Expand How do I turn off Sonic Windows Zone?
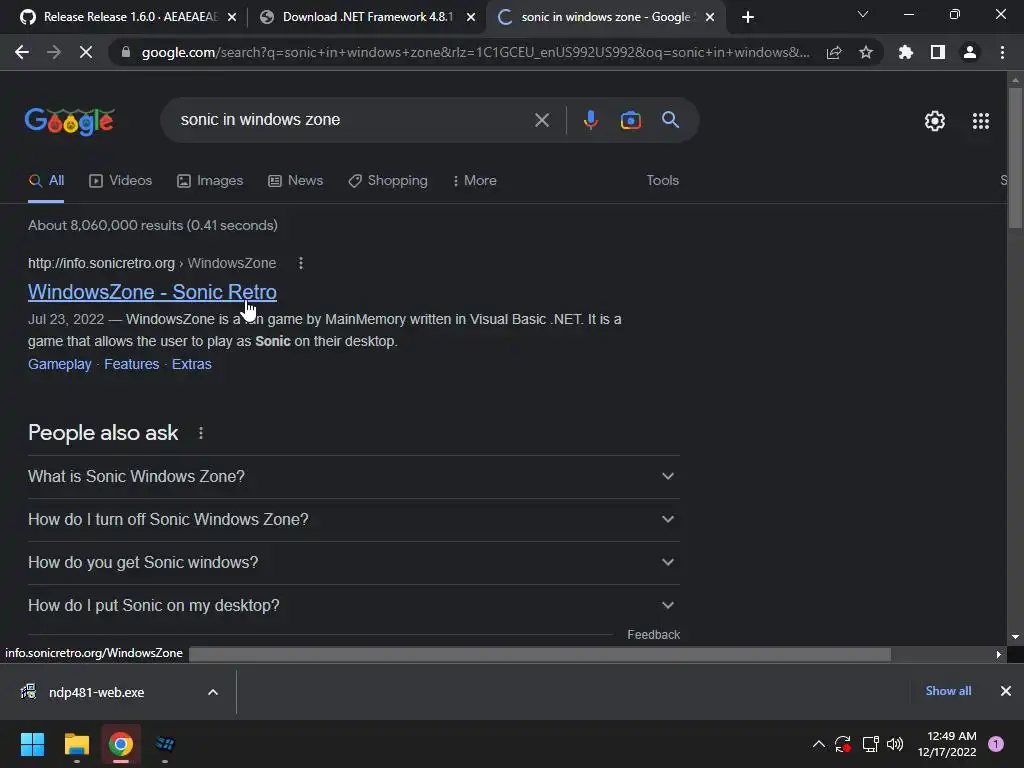Screen dimensions: 1024x768 point(353,520)
